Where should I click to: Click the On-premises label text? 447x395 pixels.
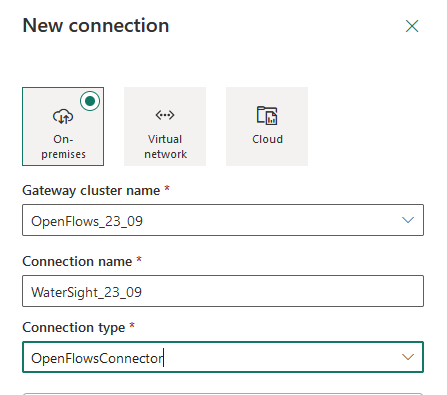pyautogui.click(x=63, y=147)
